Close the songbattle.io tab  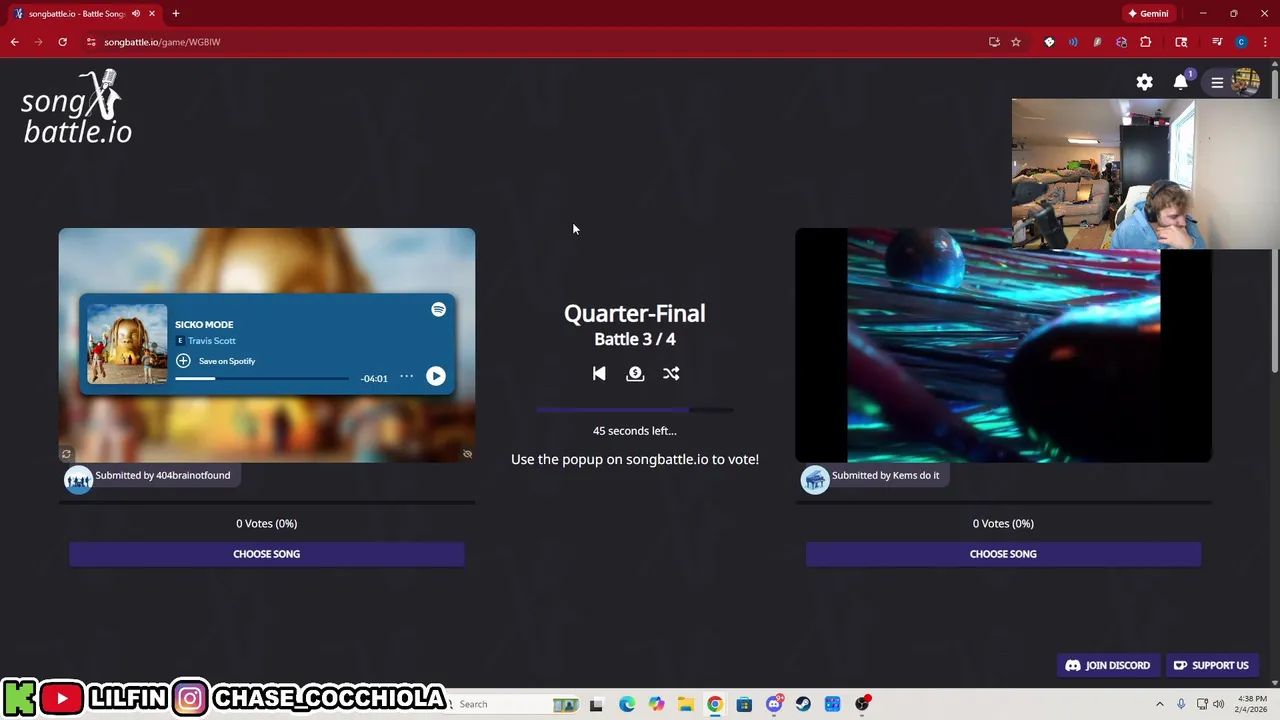(152, 14)
